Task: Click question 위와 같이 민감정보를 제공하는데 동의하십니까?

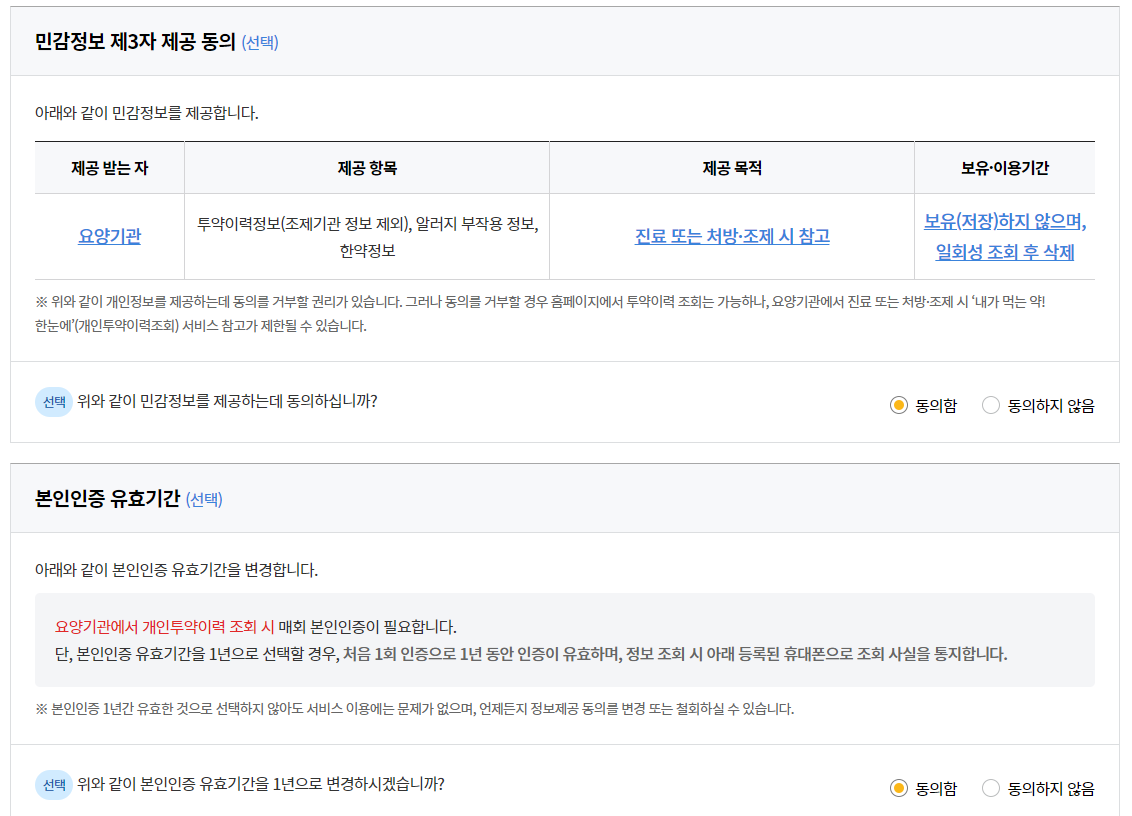Action: (x=227, y=401)
